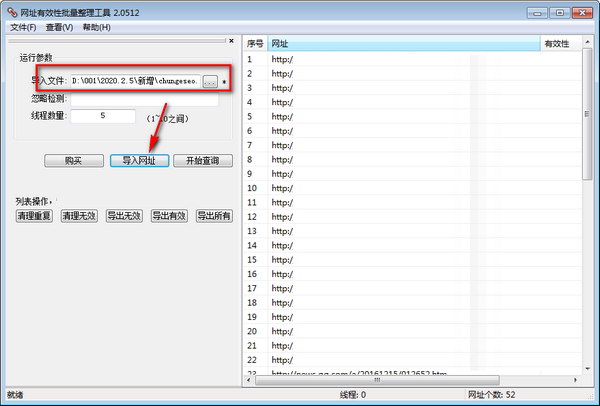Click 清理重复 to remove duplicates
The width and height of the screenshot is (600, 406).
tap(34, 215)
